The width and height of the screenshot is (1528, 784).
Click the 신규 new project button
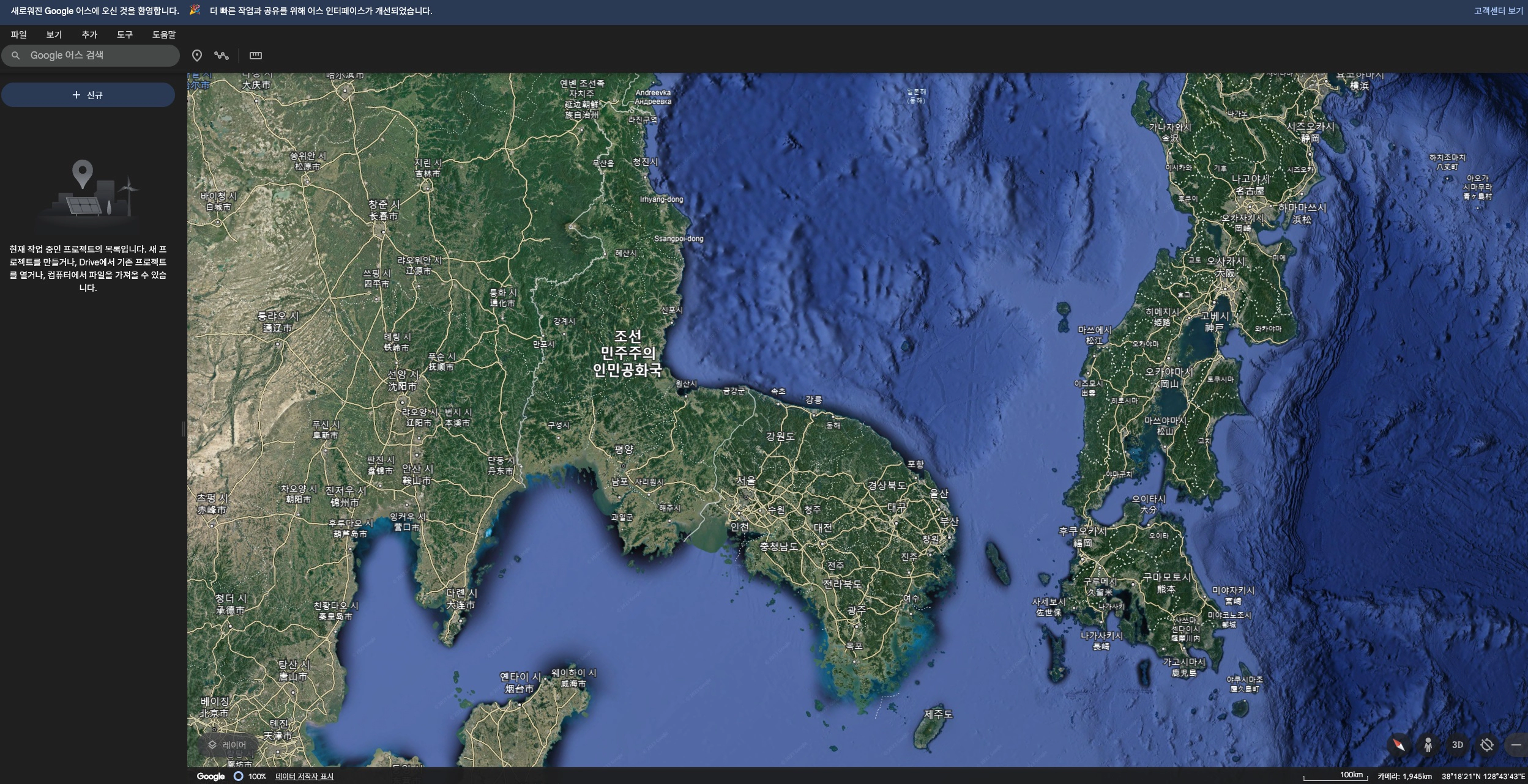pyautogui.click(x=88, y=95)
